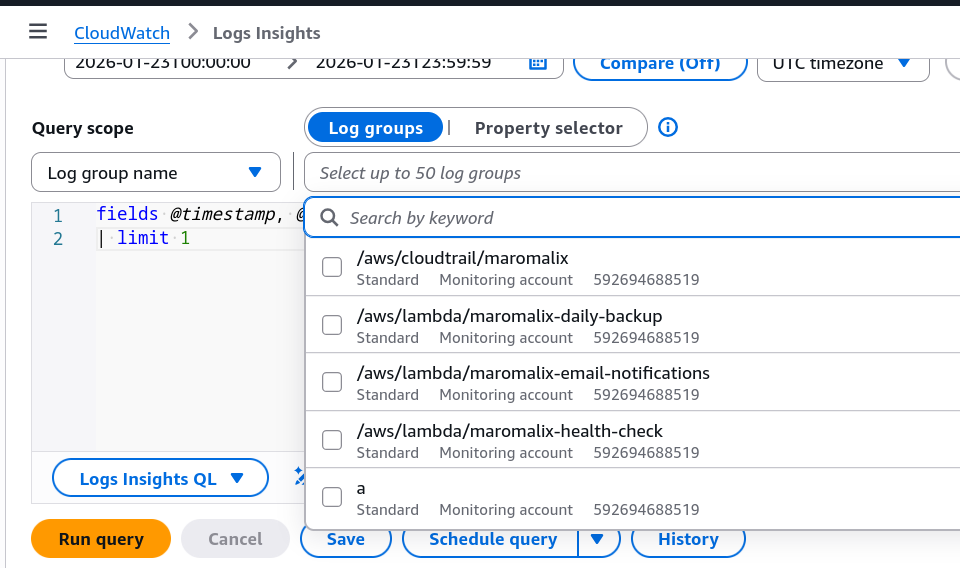Switch to the Property selector tab
The width and height of the screenshot is (960, 568).
coord(548,128)
